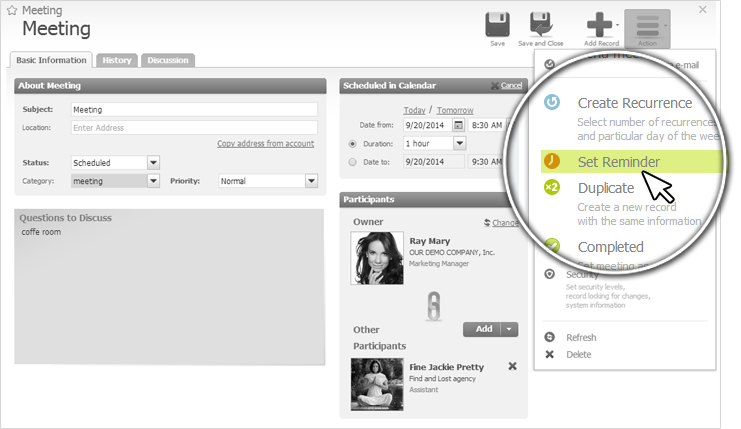The image size is (741, 429).
Task: Click the Save and Close icon
Action: (541, 25)
